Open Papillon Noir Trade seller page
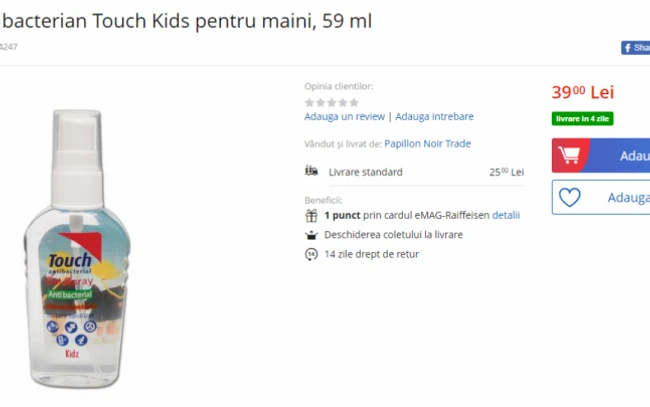This screenshot has width=650, height=407. 427,144
